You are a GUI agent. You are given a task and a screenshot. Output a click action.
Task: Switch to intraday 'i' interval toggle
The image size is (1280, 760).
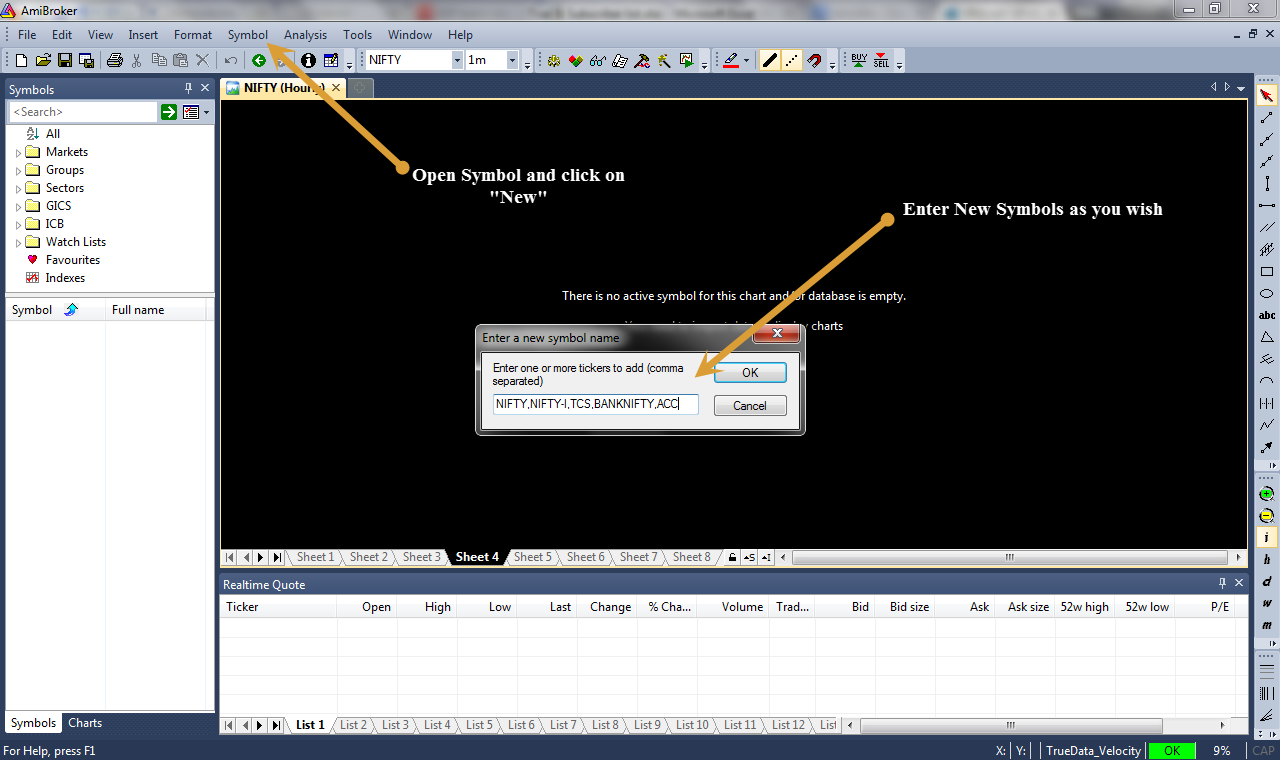(1267, 538)
